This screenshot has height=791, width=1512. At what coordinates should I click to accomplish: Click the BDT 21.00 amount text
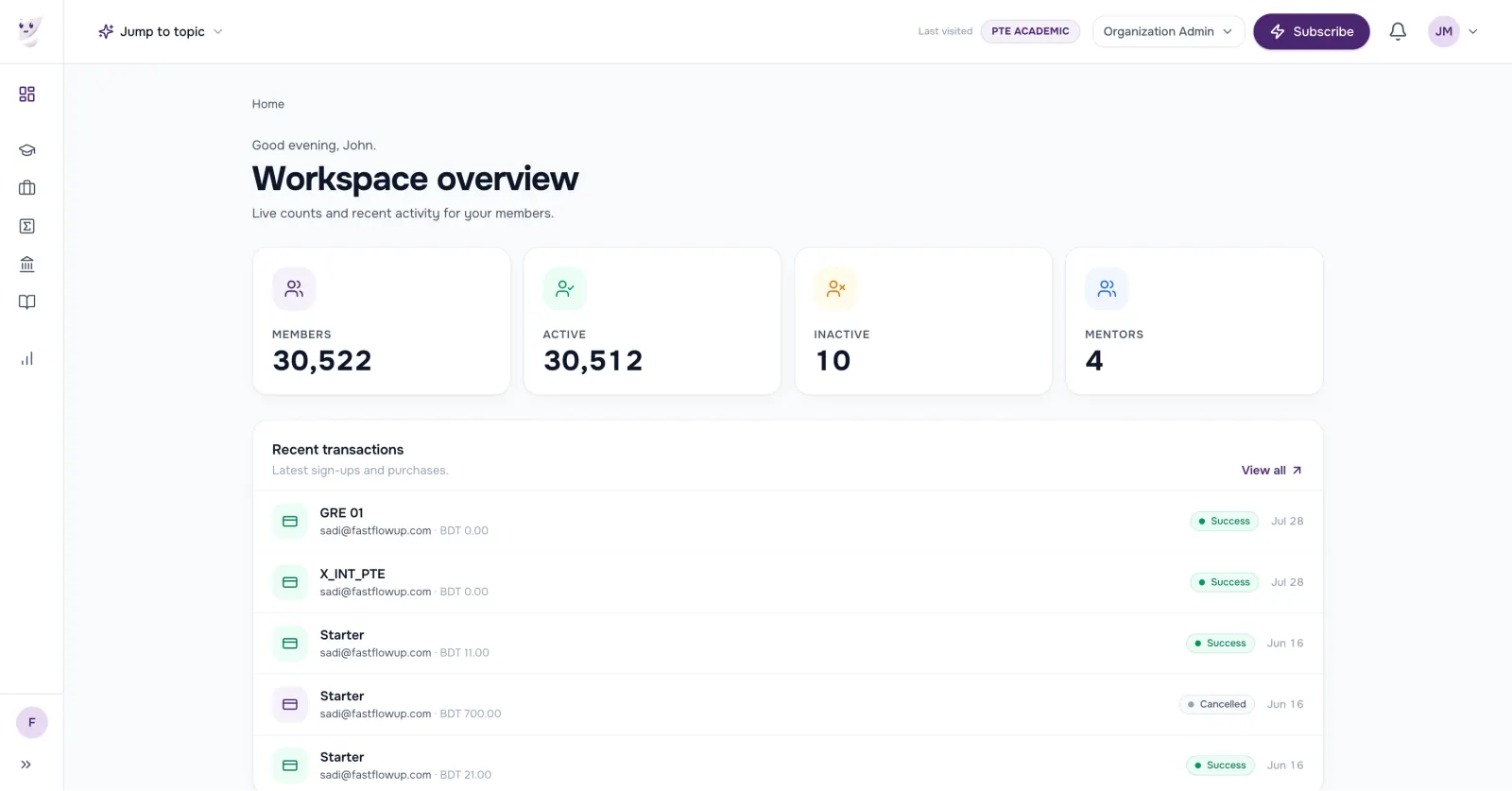point(466,775)
